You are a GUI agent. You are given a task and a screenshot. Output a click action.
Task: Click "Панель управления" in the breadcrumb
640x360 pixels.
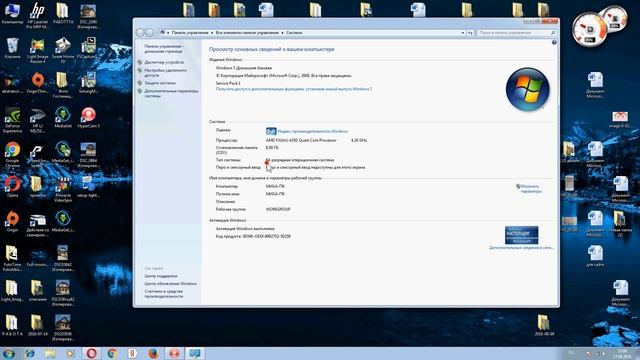coord(190,33)
